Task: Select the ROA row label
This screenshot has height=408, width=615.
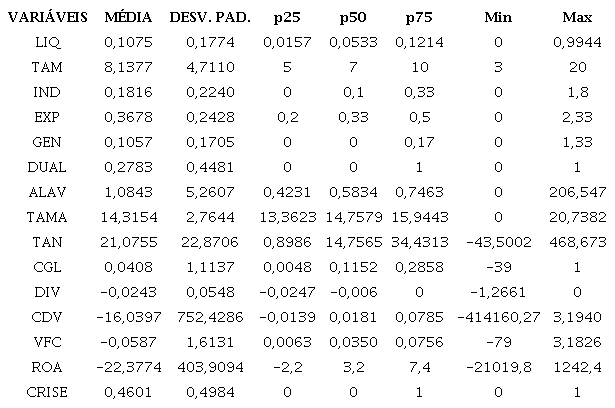Action: [48, 368]
